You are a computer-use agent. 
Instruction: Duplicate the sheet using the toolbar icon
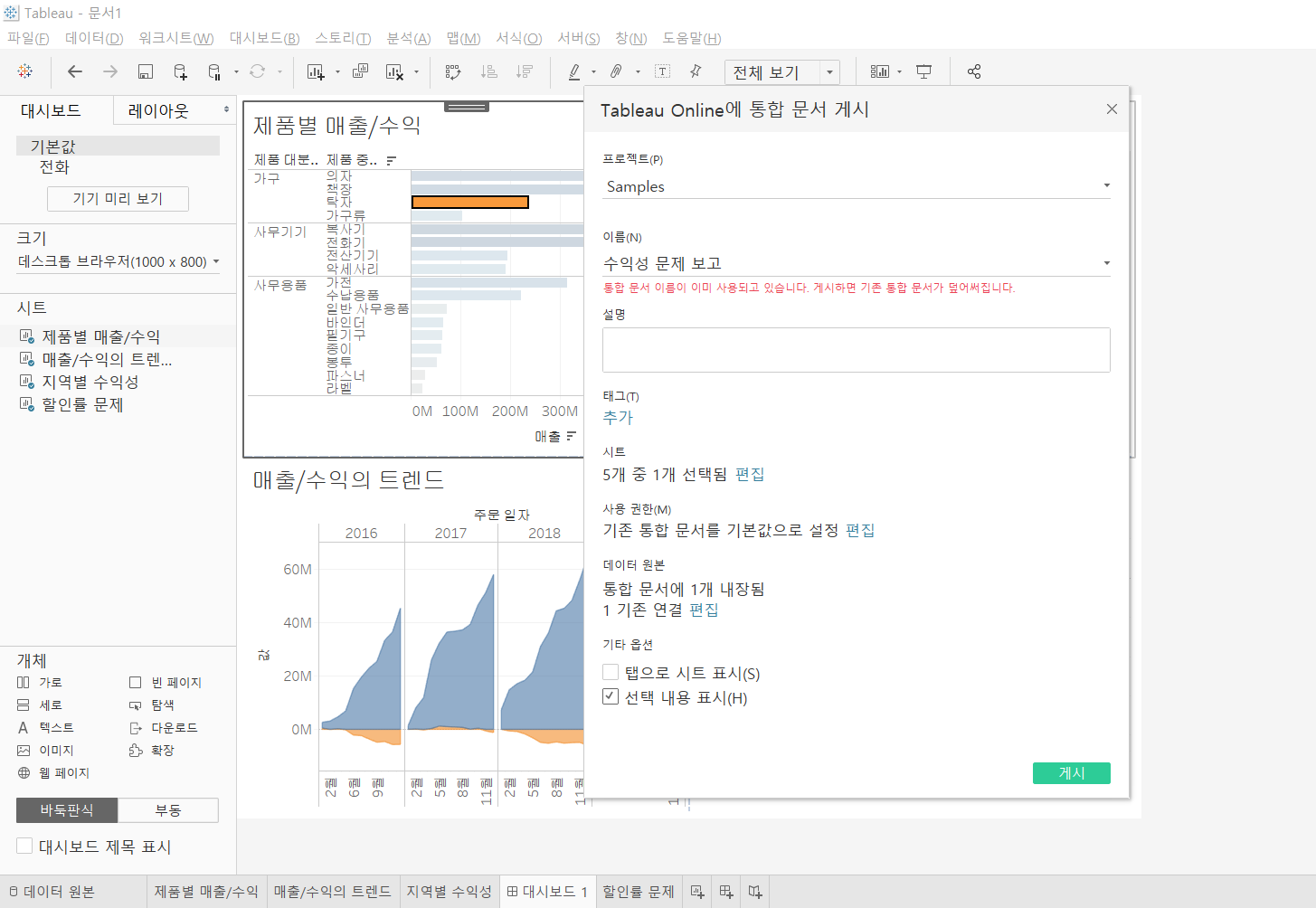(360, 71)
